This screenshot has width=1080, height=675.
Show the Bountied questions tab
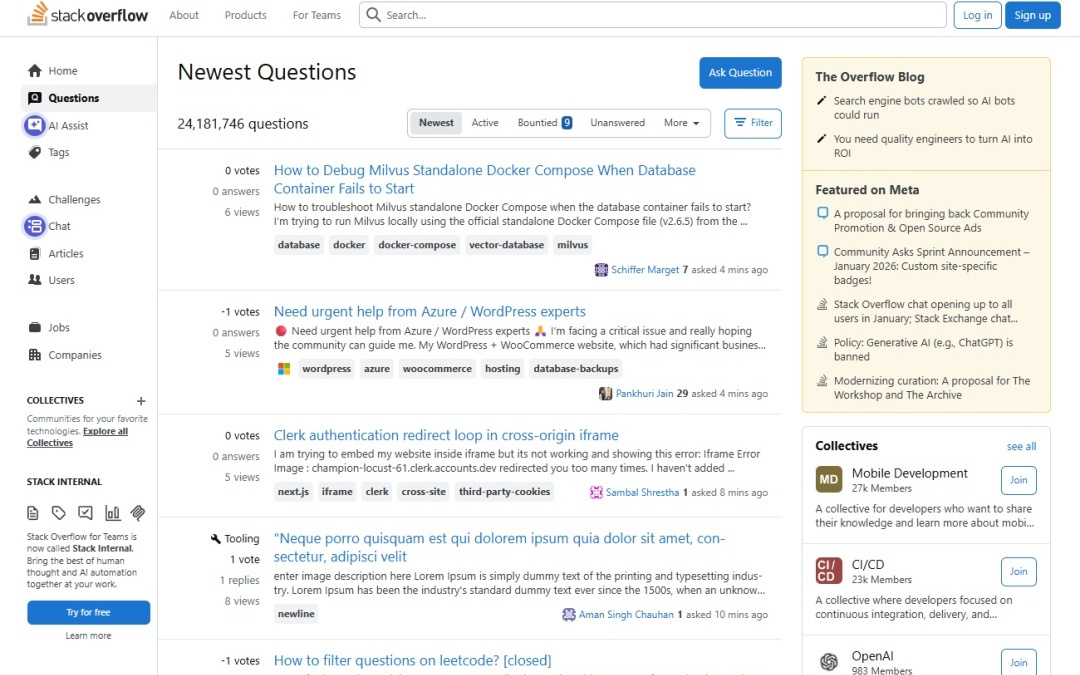click(x=544, y=123)
